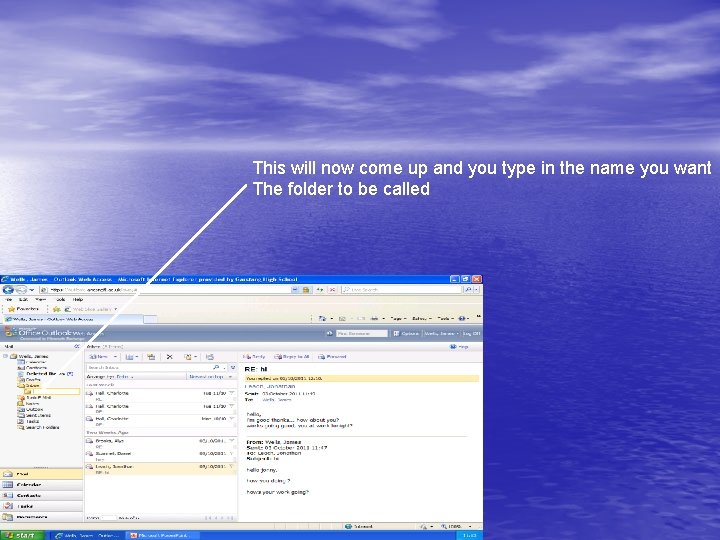Click the Live Search input box
Viewport: 720px width, 540px height.
(x=402, y=290)
